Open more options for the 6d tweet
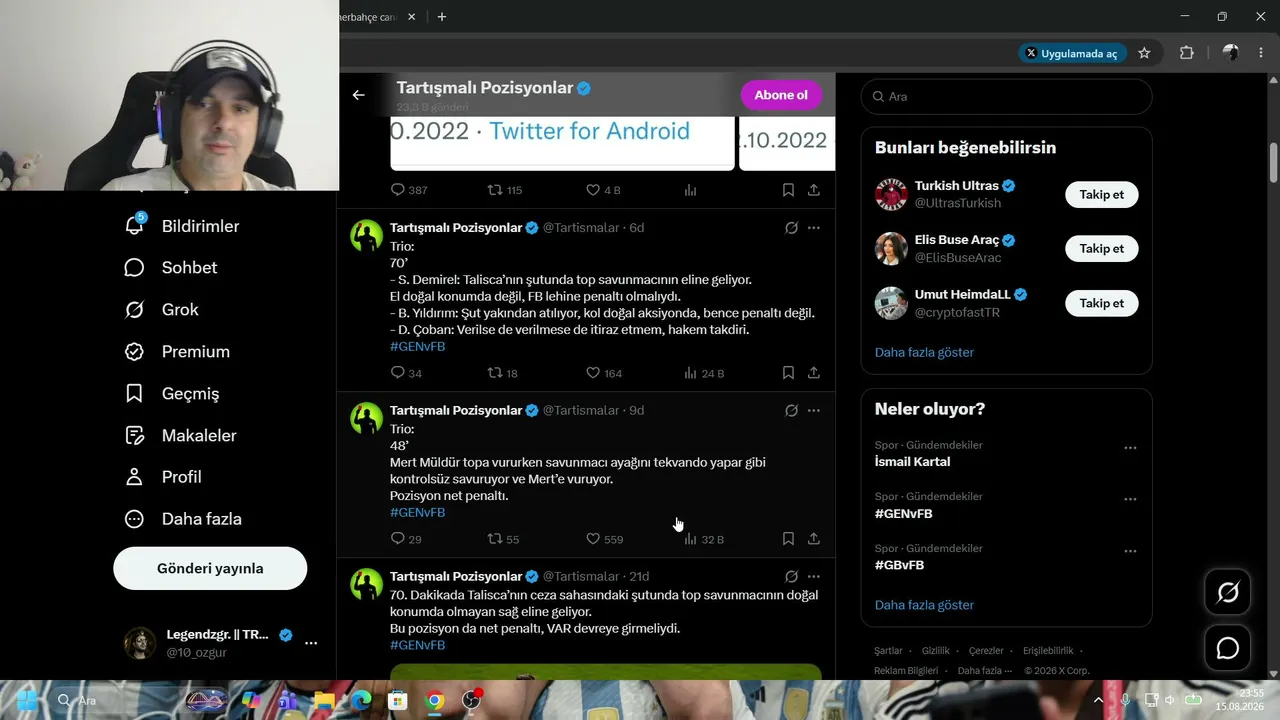The image size is (1280, 720). (x=814, y=228)
